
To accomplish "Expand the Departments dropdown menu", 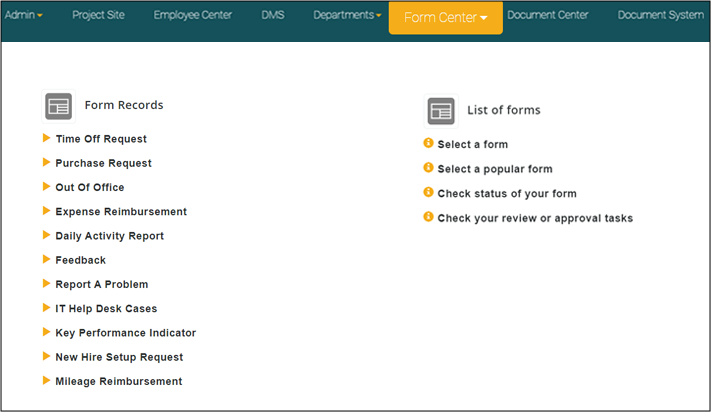I will click(347, 16).
